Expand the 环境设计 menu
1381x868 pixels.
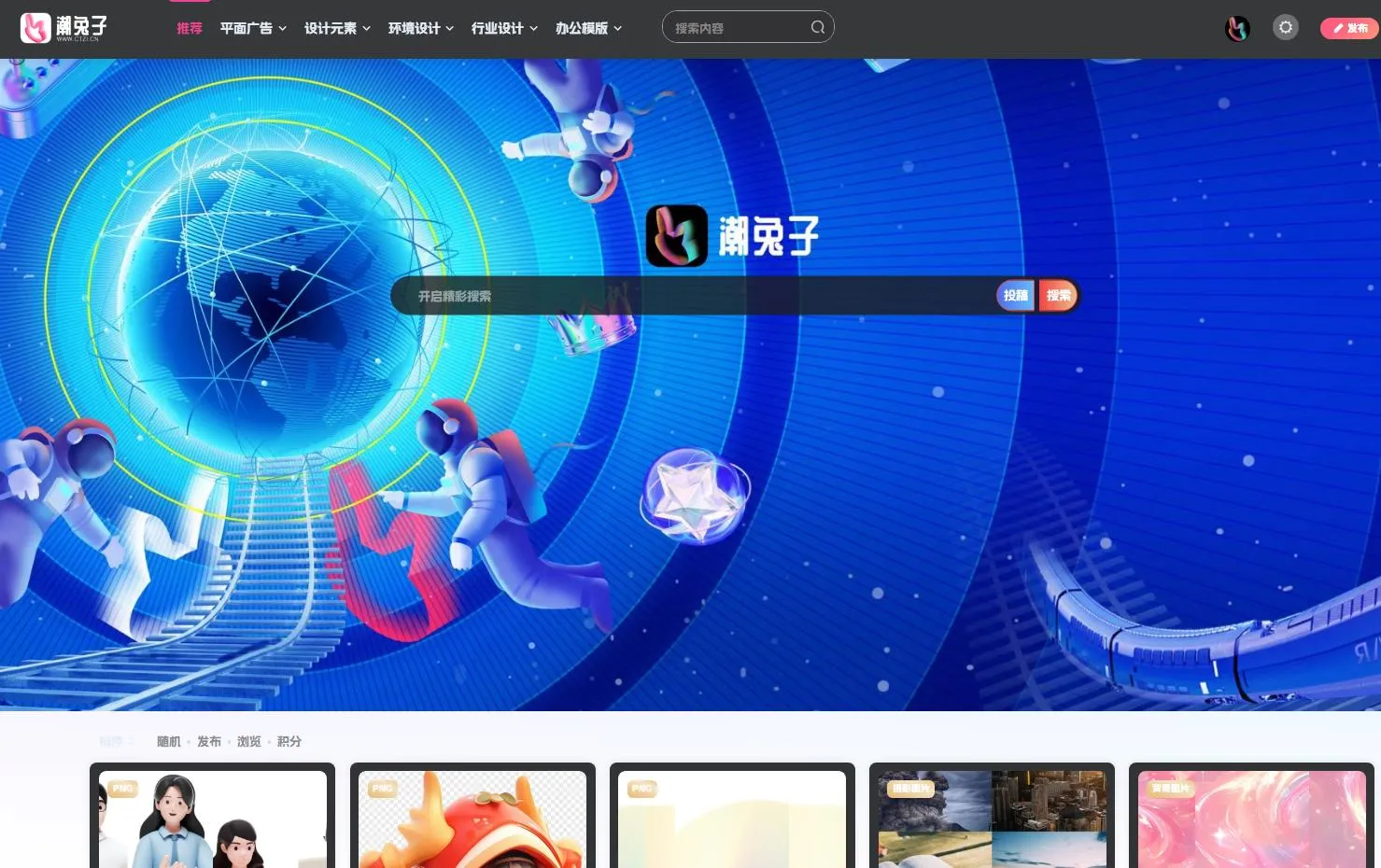[421, 28]
